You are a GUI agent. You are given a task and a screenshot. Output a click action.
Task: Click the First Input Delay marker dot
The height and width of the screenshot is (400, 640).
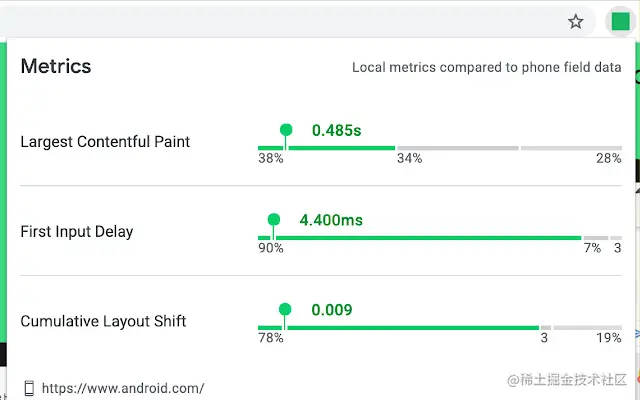pos(274,220)
